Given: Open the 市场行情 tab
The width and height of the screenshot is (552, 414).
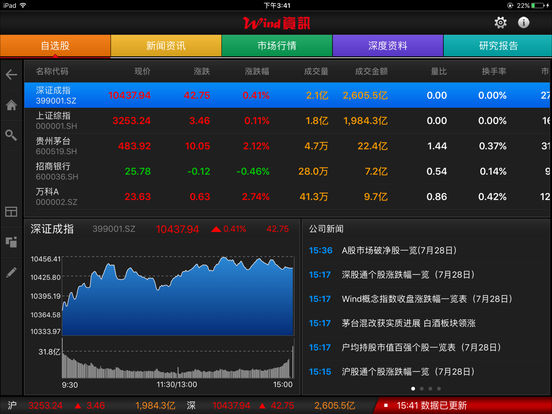Looking at the screenshot, I should pyautogui.click(x=277, y=45).
